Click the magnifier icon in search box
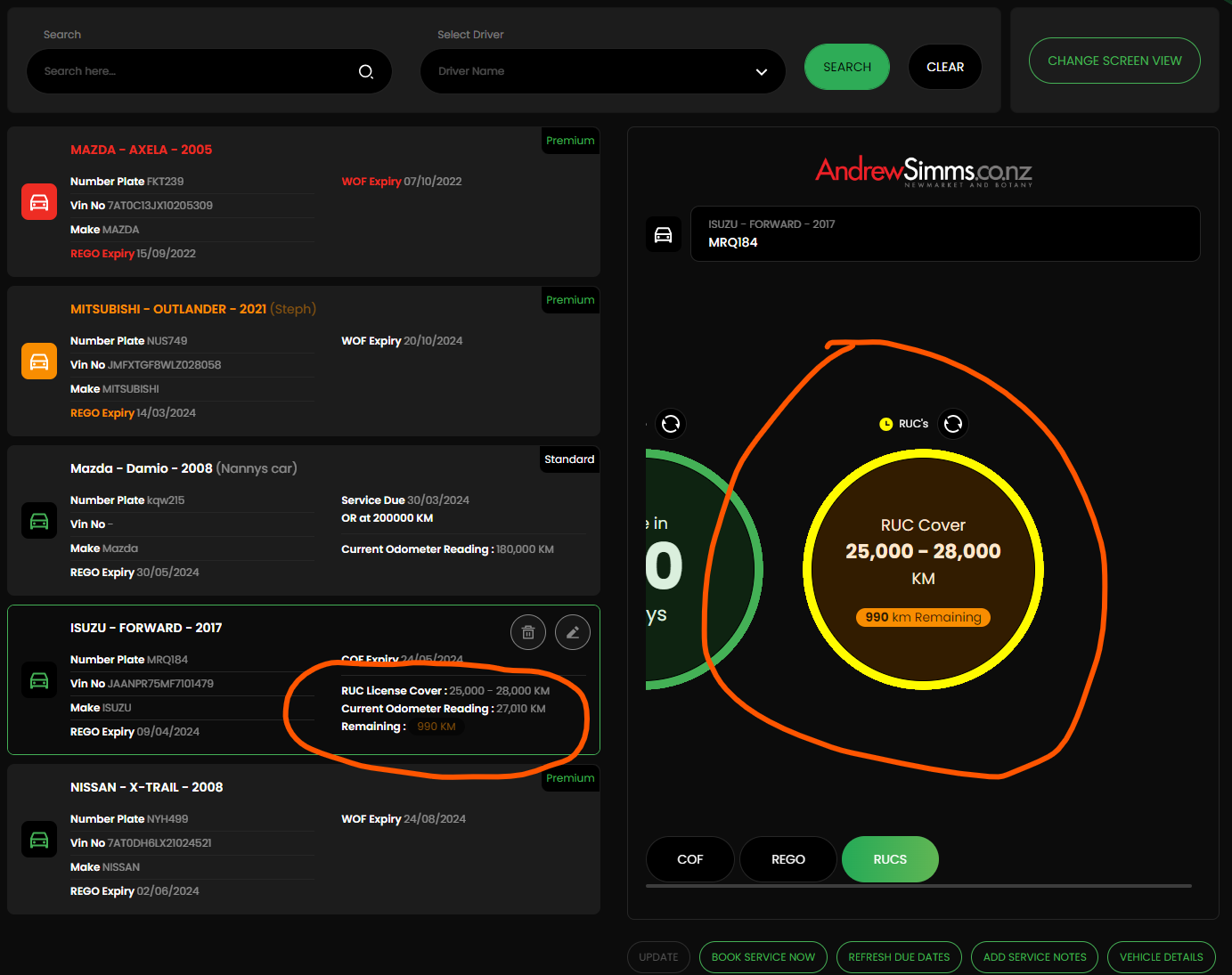The image size is (1232, 975). [x=366, y=71]
